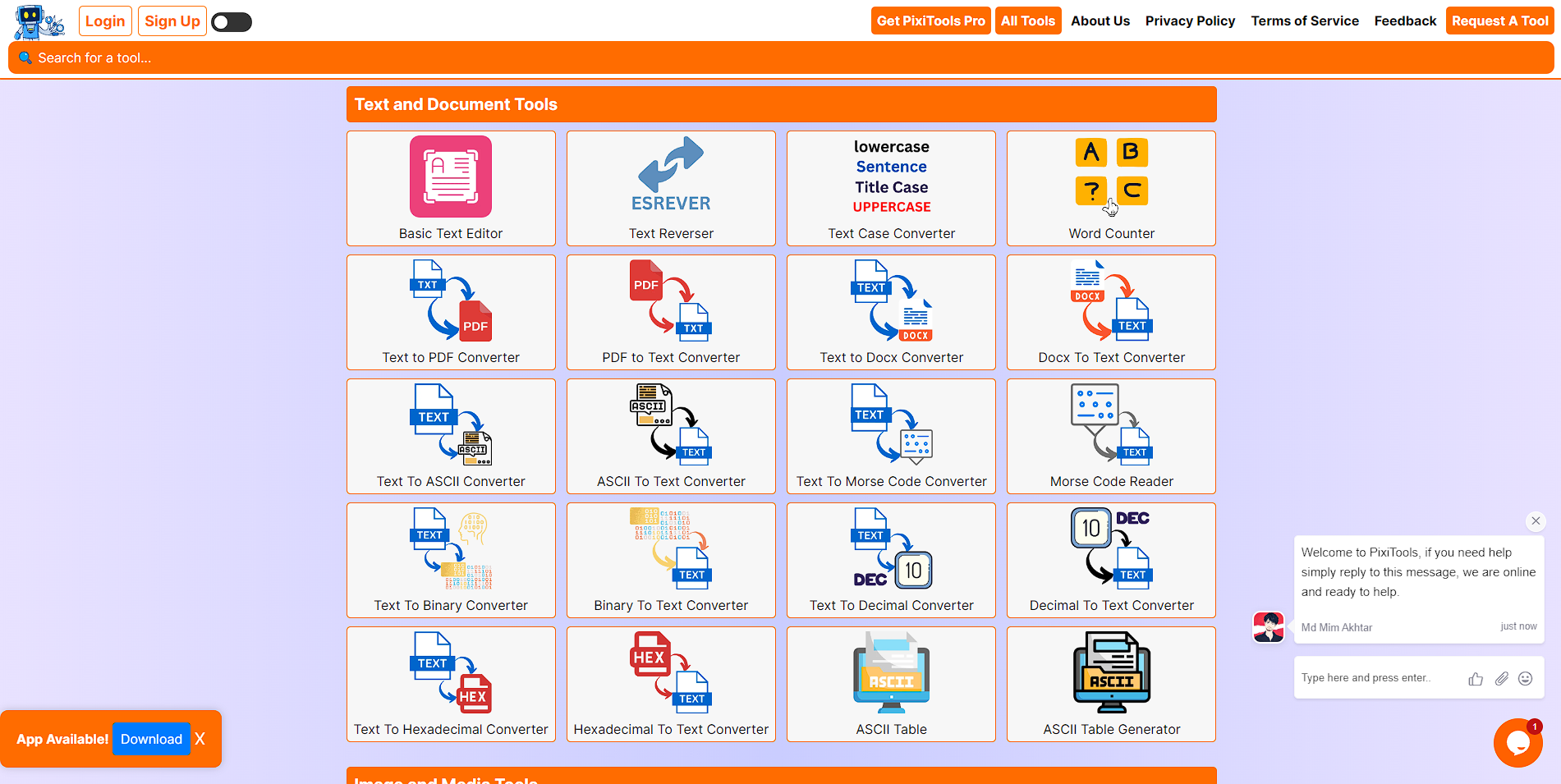Open the Text To ASCII Converter icon
1561x784 pixels.
[451, 424]
